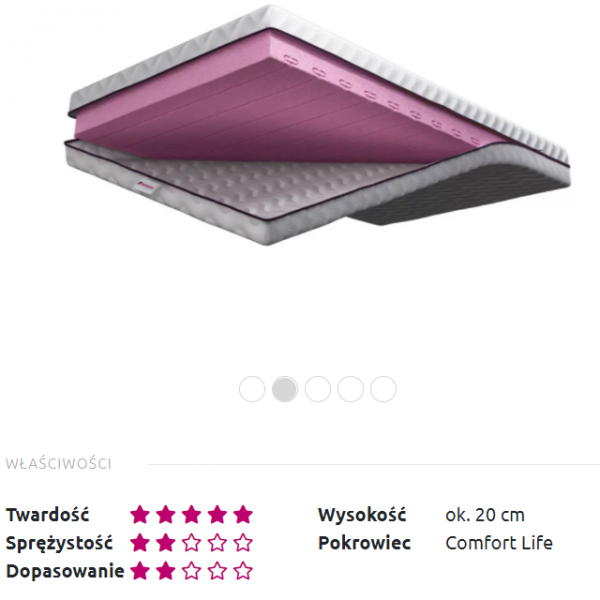Select the fourth carousel dot
Viewport: 600px width, 600px height.
[351, 389]
